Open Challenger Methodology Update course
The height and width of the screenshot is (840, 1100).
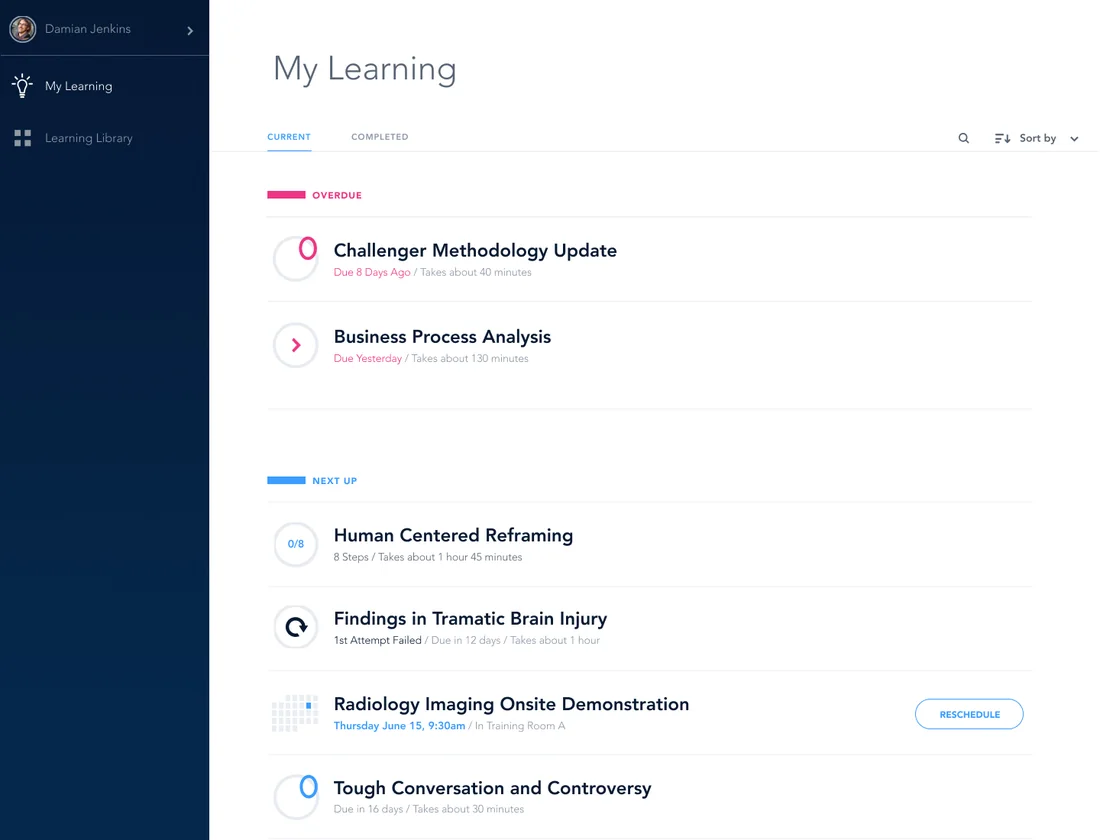pos(475,251)
